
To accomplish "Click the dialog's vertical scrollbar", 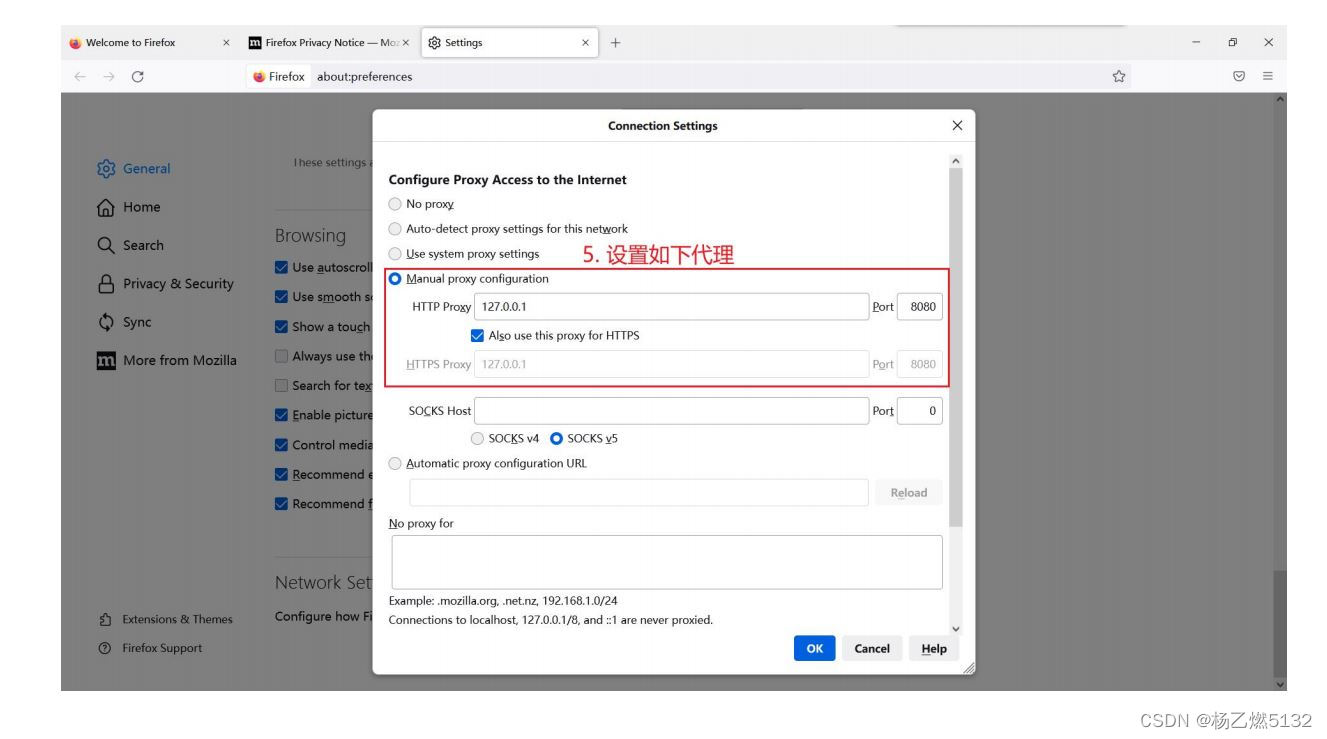I will tap(955, 345).
